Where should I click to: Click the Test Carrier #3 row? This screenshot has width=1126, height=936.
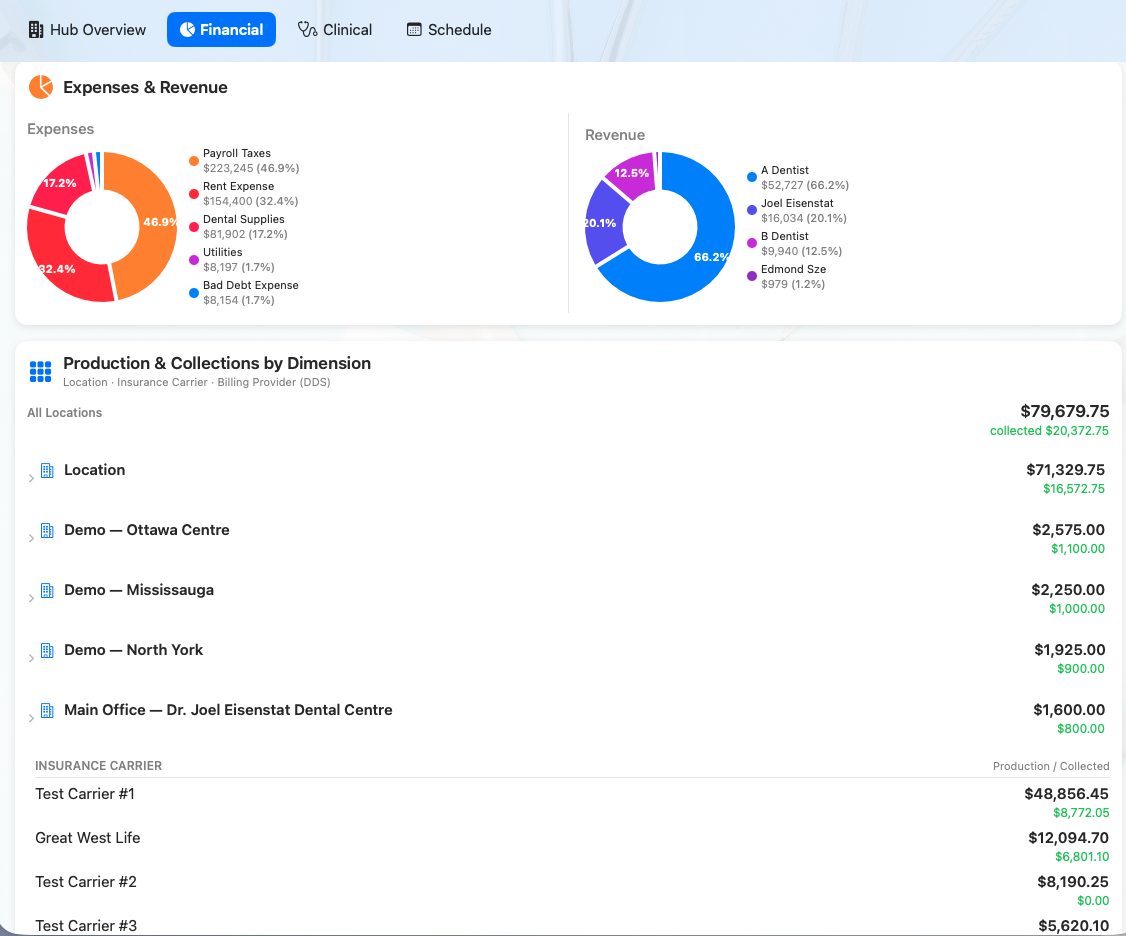pyautogui.click(x=572, y=925)
